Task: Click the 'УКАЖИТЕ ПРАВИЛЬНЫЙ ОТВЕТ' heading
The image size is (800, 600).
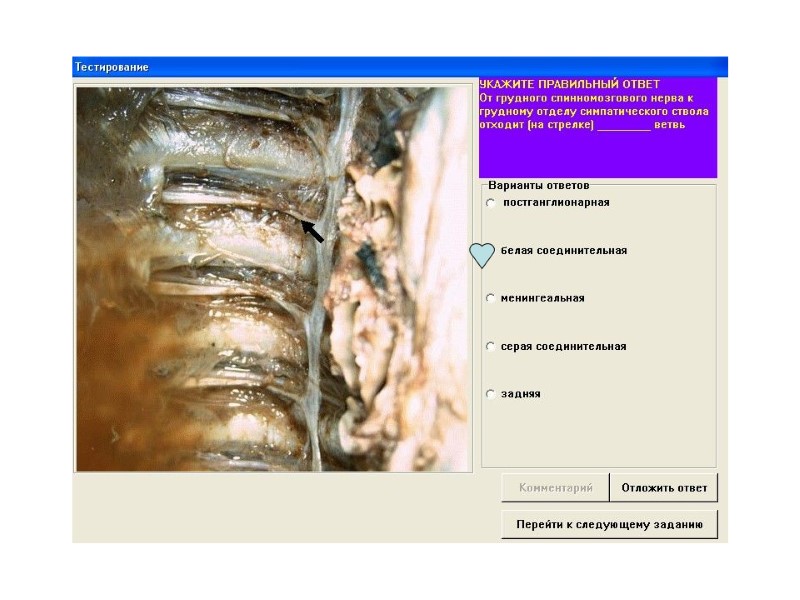Action: click(569, 84)
